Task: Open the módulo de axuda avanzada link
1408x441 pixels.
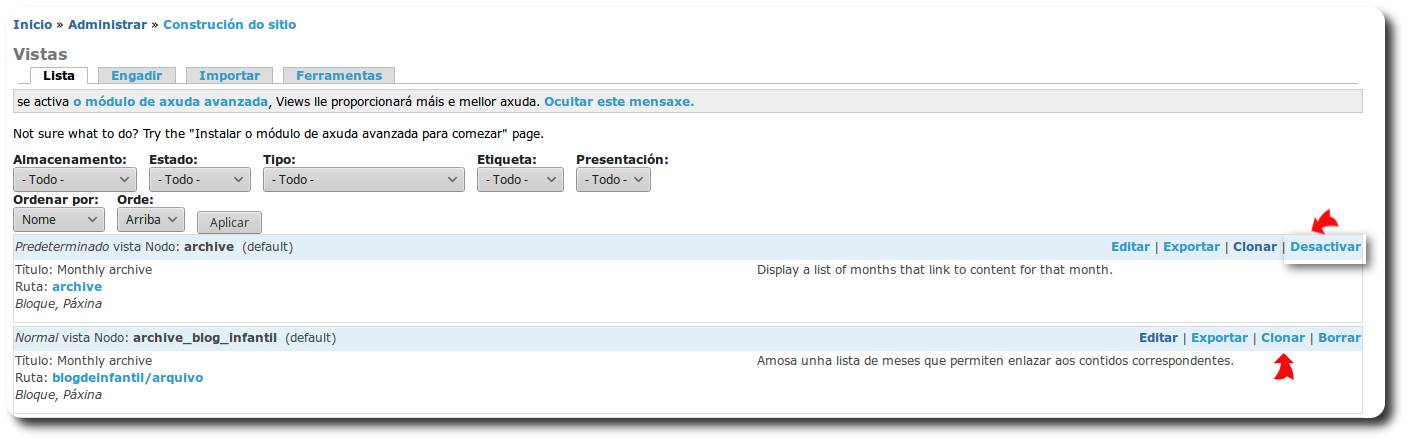Action: click(170, 101)
